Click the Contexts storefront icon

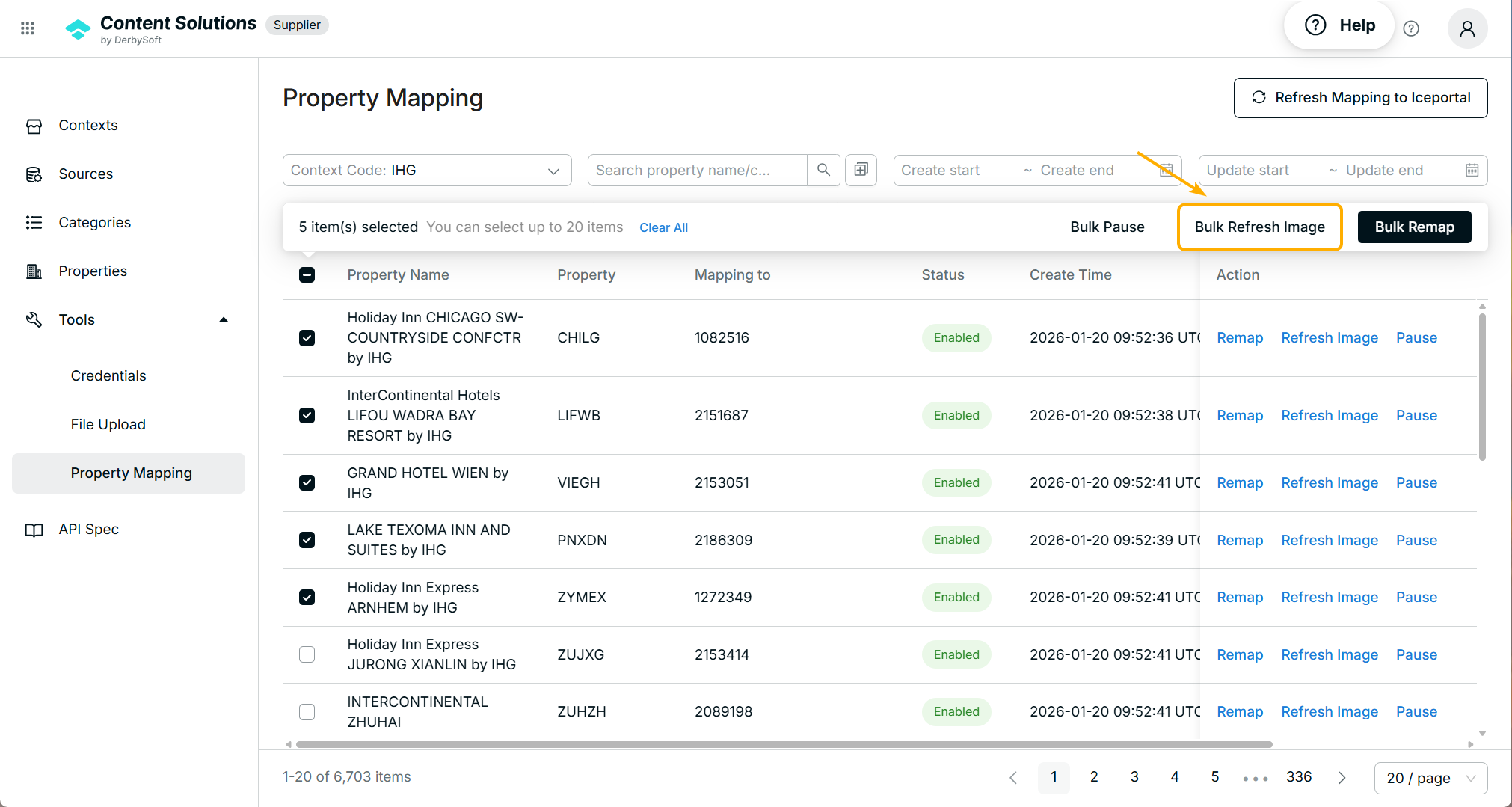tap(34, 126)
